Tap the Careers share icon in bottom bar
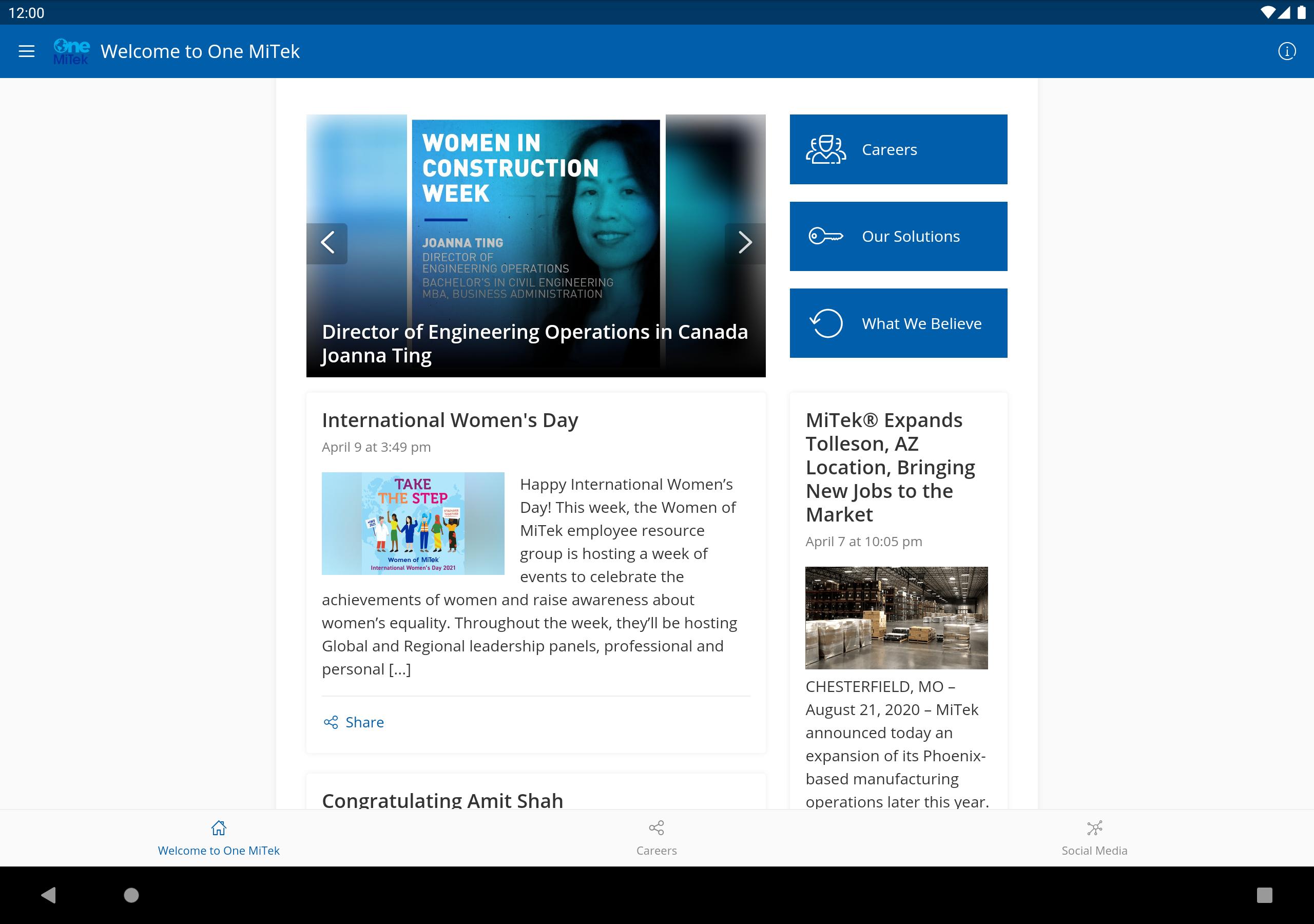Image resolution: width=1314 pixels, height=924 pixels. coord(656,828)
